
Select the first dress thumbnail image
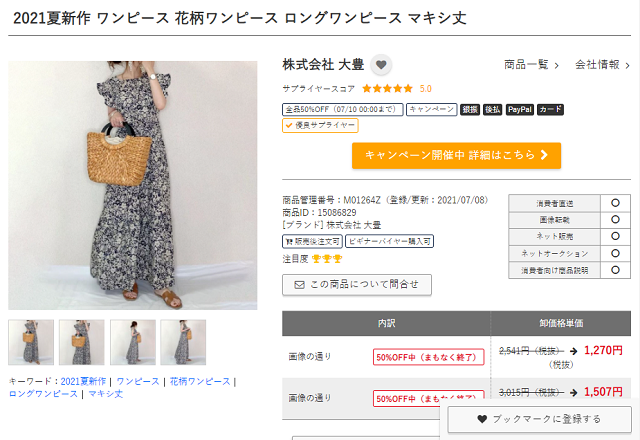coord(31,342)
